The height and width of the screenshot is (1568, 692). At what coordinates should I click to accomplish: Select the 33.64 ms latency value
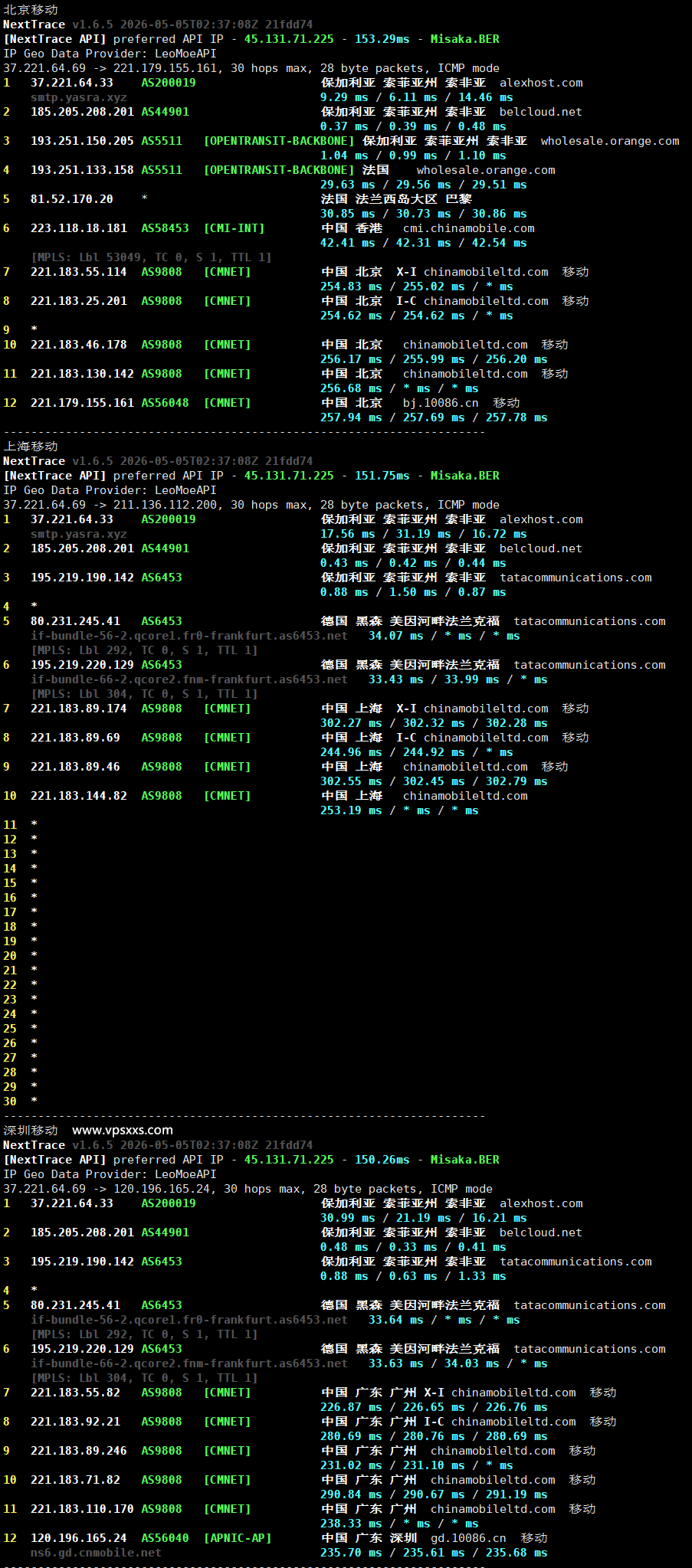coord(396,1320)
